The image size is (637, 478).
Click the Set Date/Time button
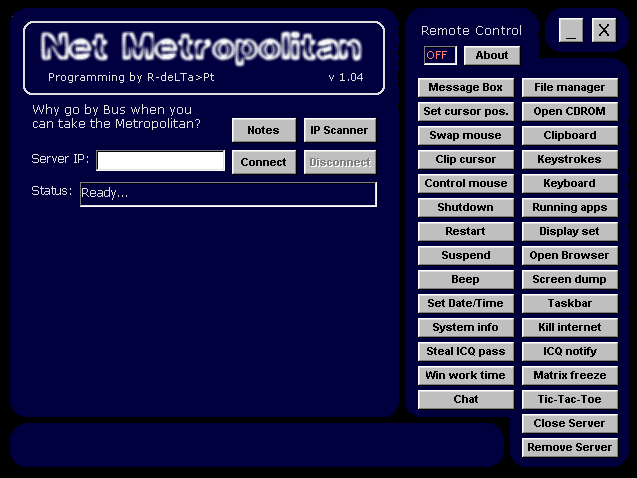tap(465, 303)
